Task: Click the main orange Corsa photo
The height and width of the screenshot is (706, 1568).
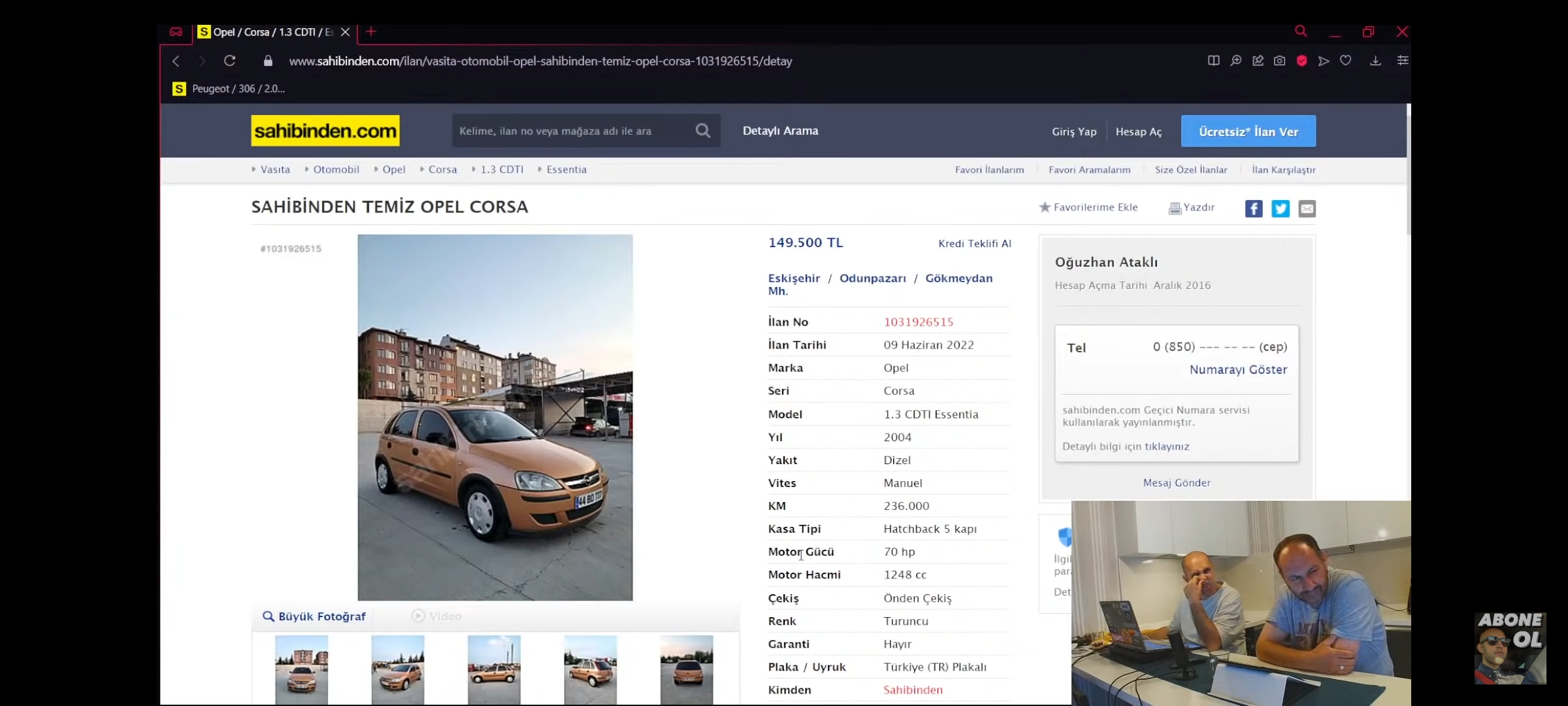Action: [495, 418]
